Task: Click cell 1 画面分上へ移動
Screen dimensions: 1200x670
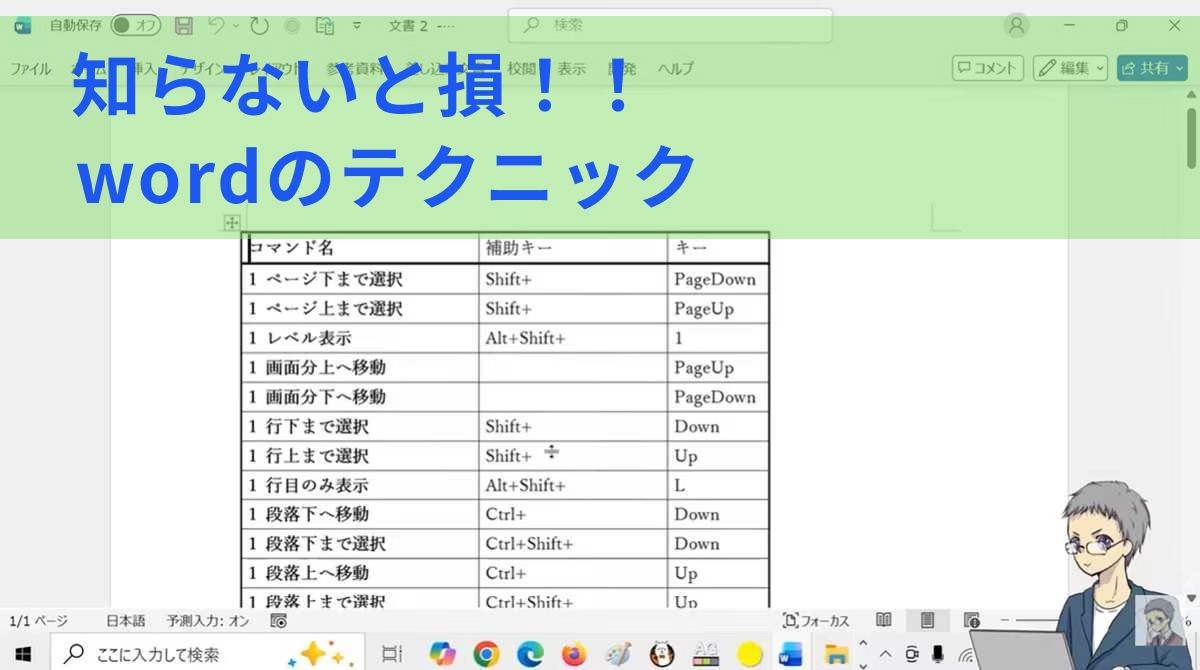Action: [360, 367]
